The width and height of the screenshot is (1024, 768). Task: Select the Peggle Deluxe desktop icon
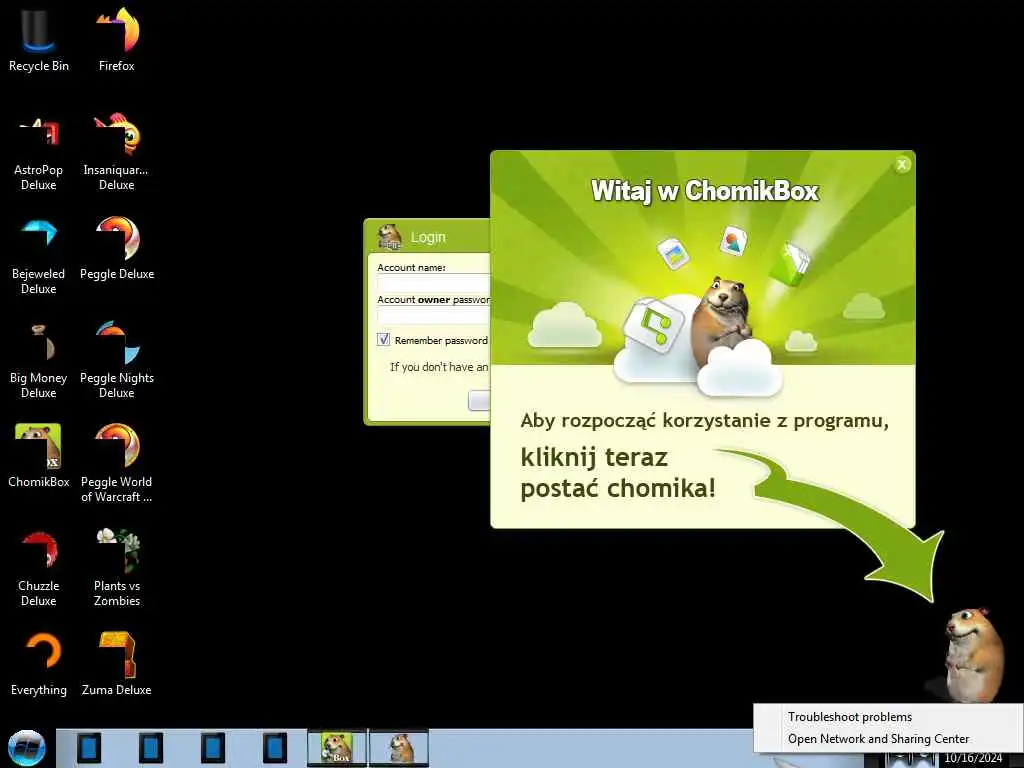point(117,249)
